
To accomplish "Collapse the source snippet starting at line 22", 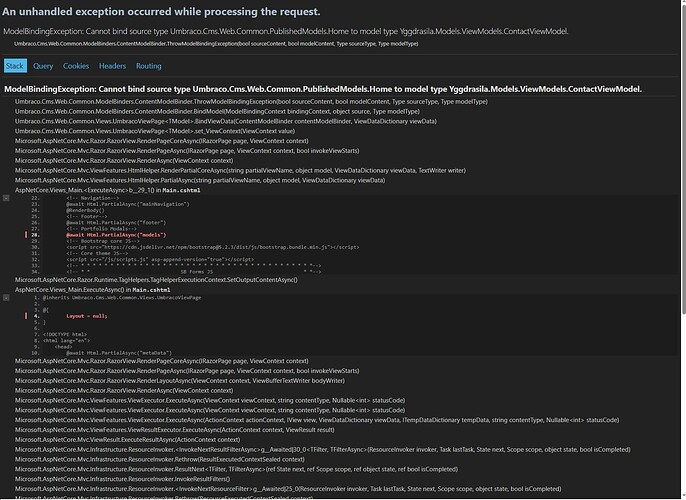I will (x=6, y=198).
